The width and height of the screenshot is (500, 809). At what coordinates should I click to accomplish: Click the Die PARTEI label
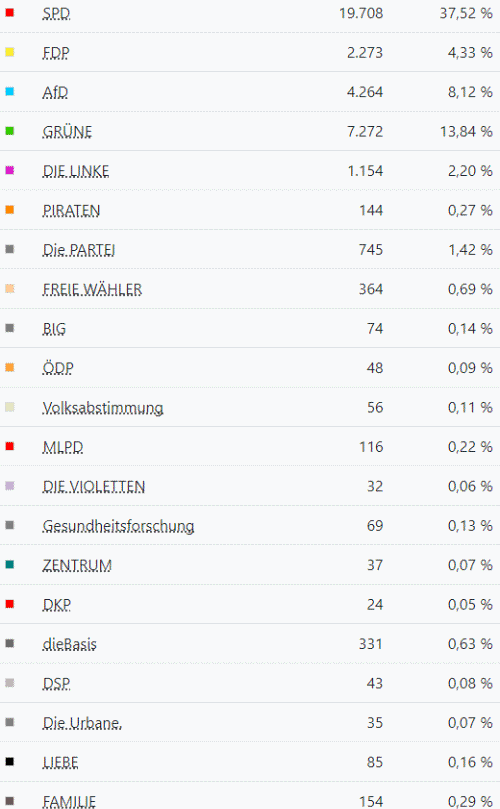coord(79,250)
